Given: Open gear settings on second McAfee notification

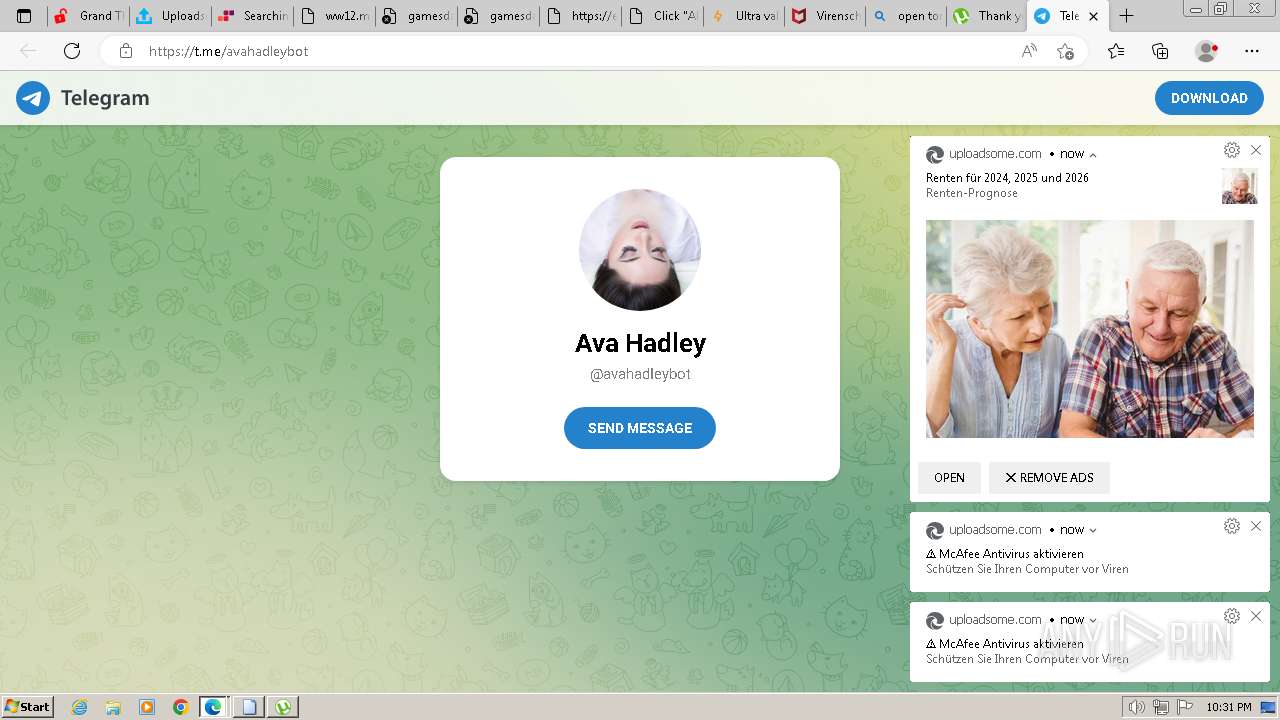Looking at the screenshot, I should tap(1232, 616).
